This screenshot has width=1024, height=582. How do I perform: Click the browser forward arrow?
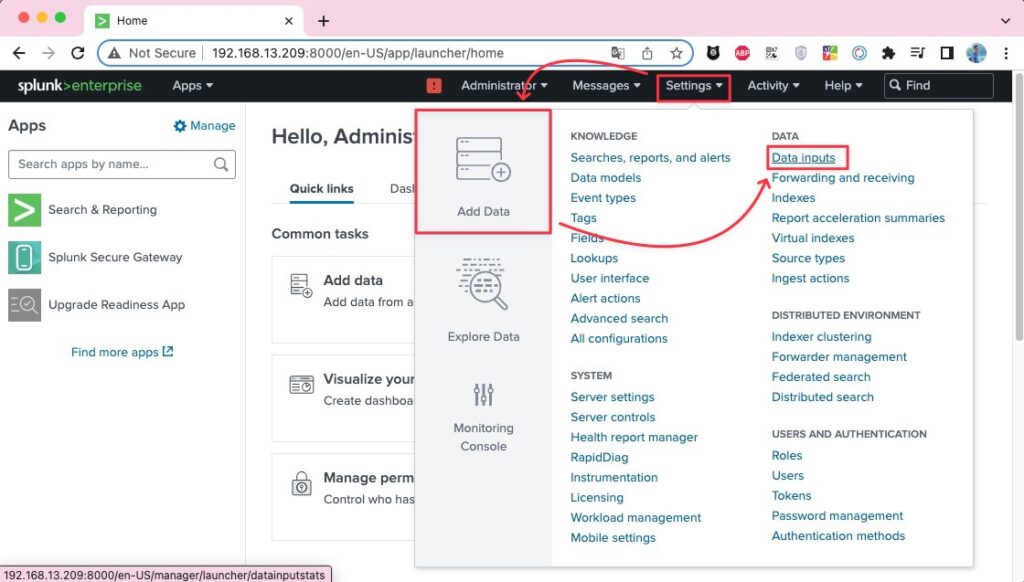pyautogui.click(x=48, y=53)
